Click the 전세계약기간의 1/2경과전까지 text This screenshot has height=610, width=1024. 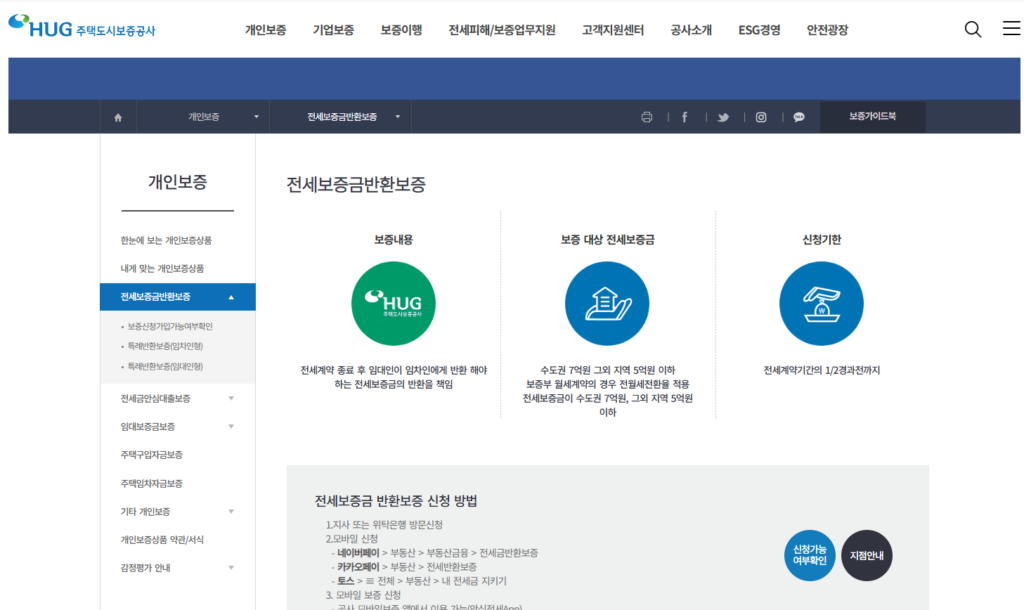[x=822, y=370]
